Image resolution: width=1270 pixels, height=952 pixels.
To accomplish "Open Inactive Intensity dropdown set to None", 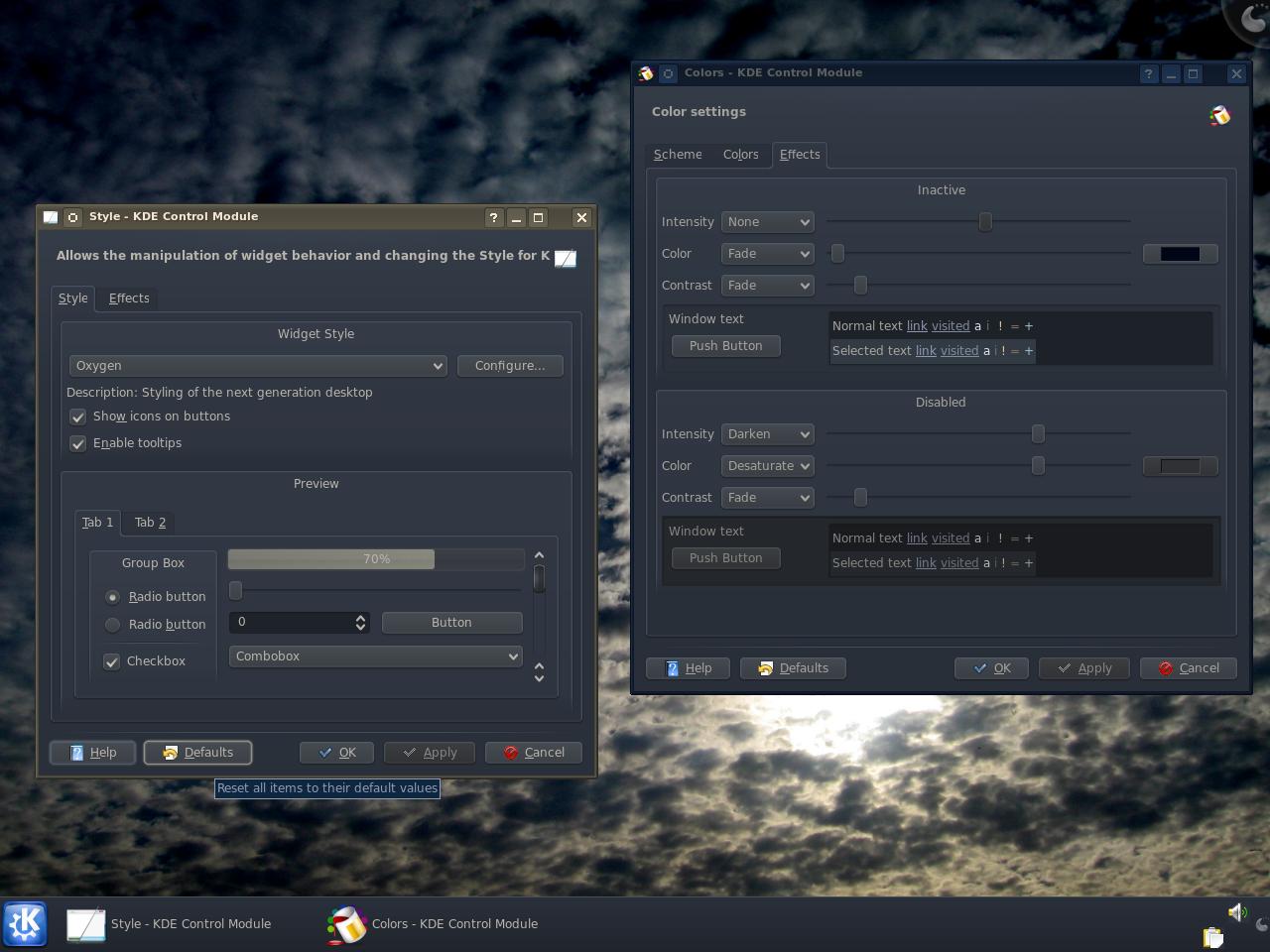I will point(768,222).
